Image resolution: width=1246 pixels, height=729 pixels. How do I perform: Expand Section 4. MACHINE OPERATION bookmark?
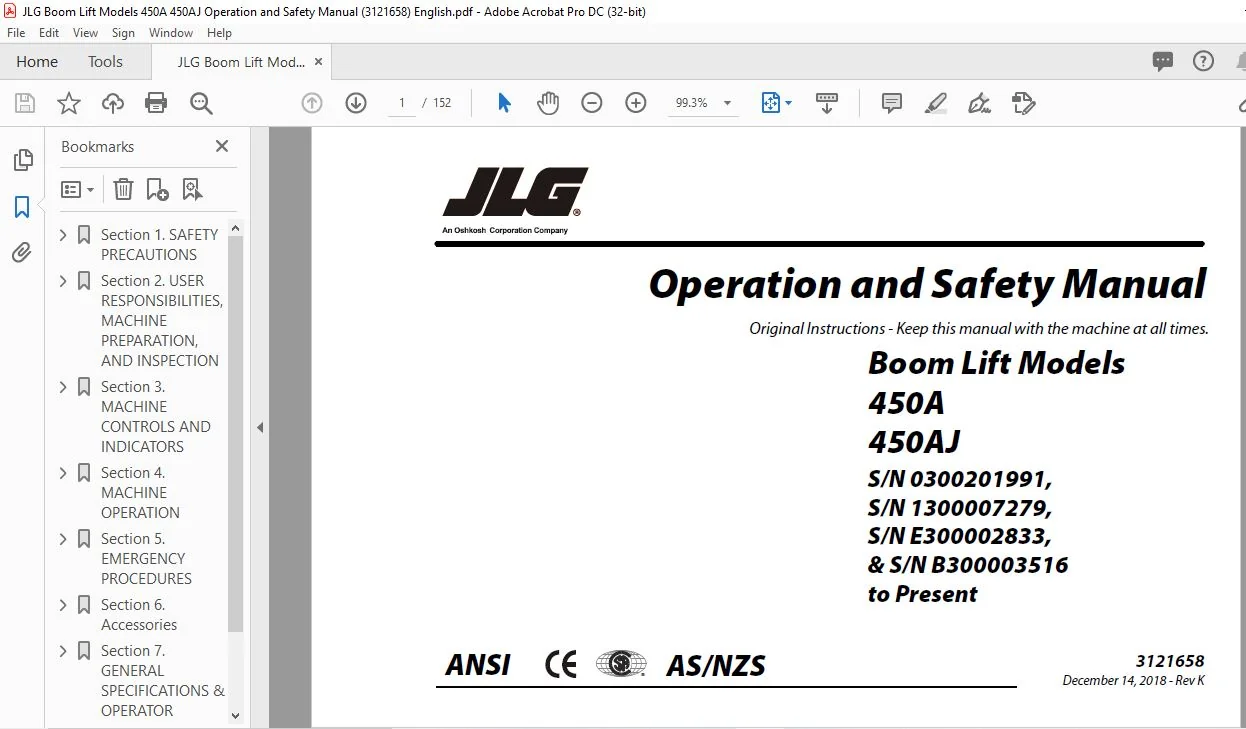(63, 473)
